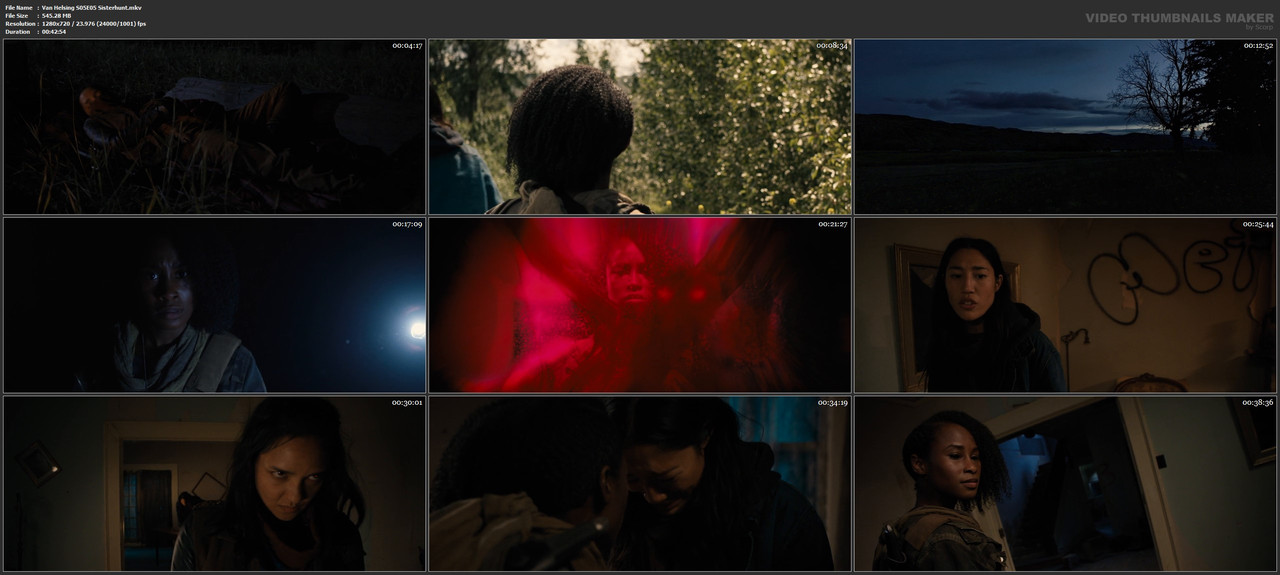Select the file name 'Van Helsing S05E05 Sisterhunt.mkv'
The height and width of the screenshot is (575, 1280).
click(x=92, y=8)
